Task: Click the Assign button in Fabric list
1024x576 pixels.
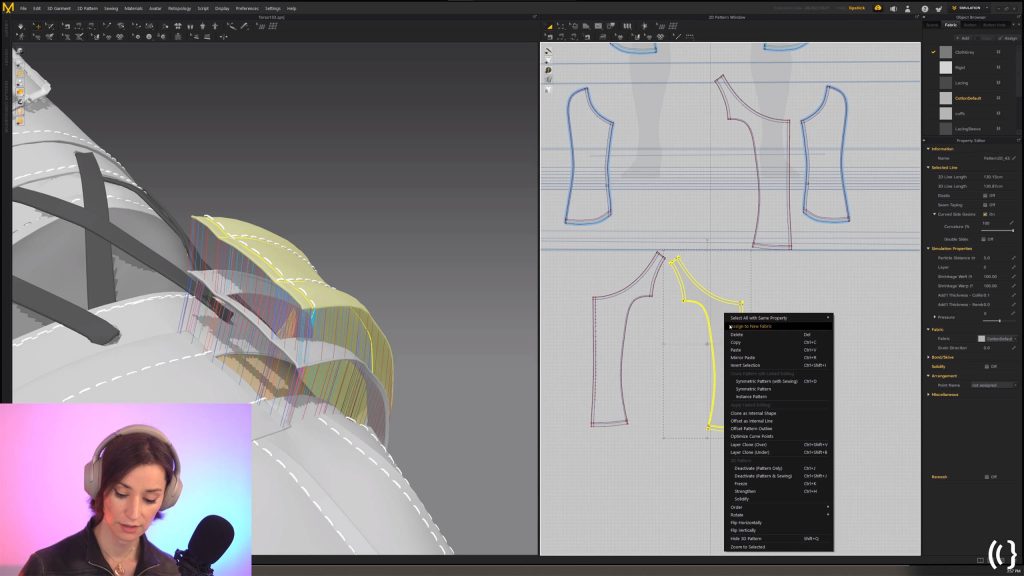Action: [1009, 38]
